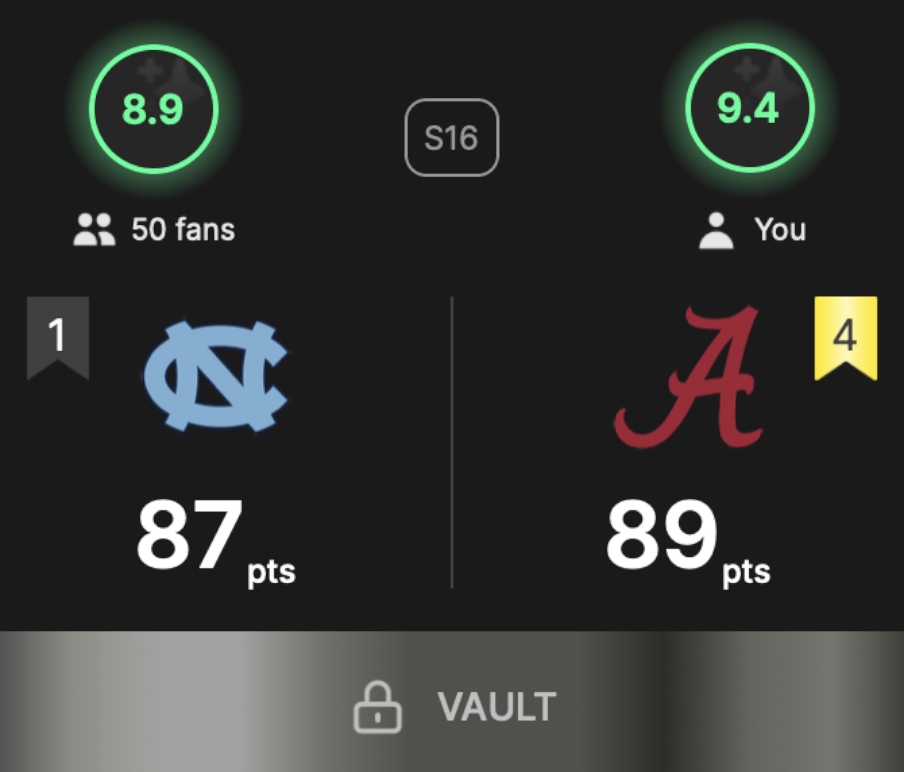Select the gray seed 1 ribbon
The width and height of the screenshot is (904, 772).
pyautogui.click(x=58, y=338)
